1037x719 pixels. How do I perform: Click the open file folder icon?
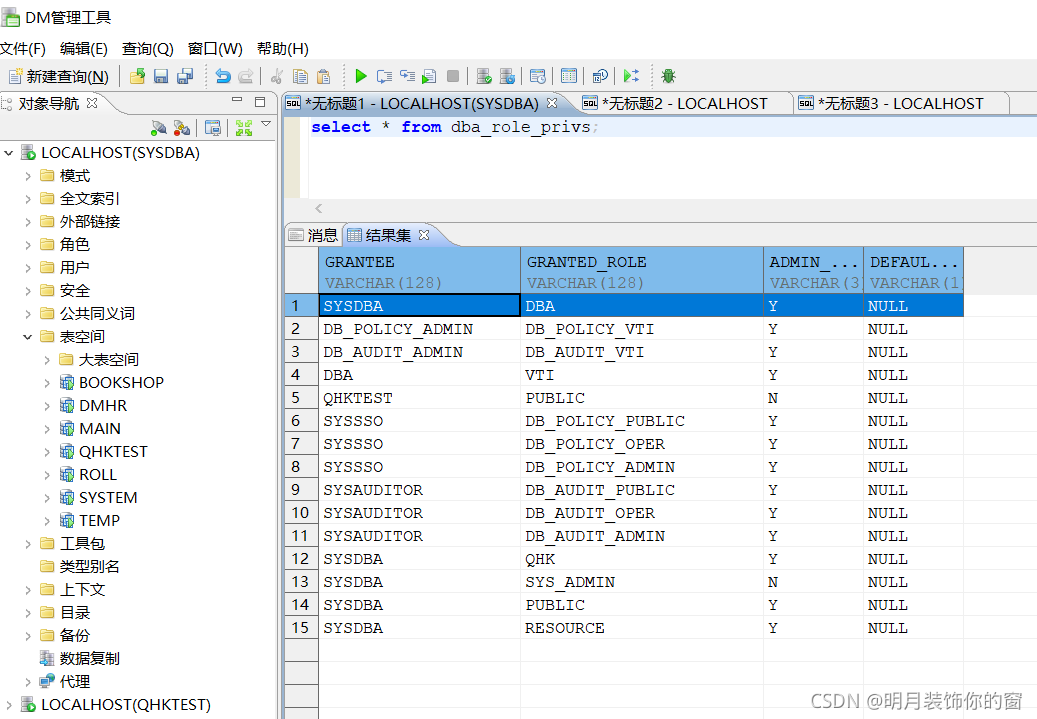138,76
